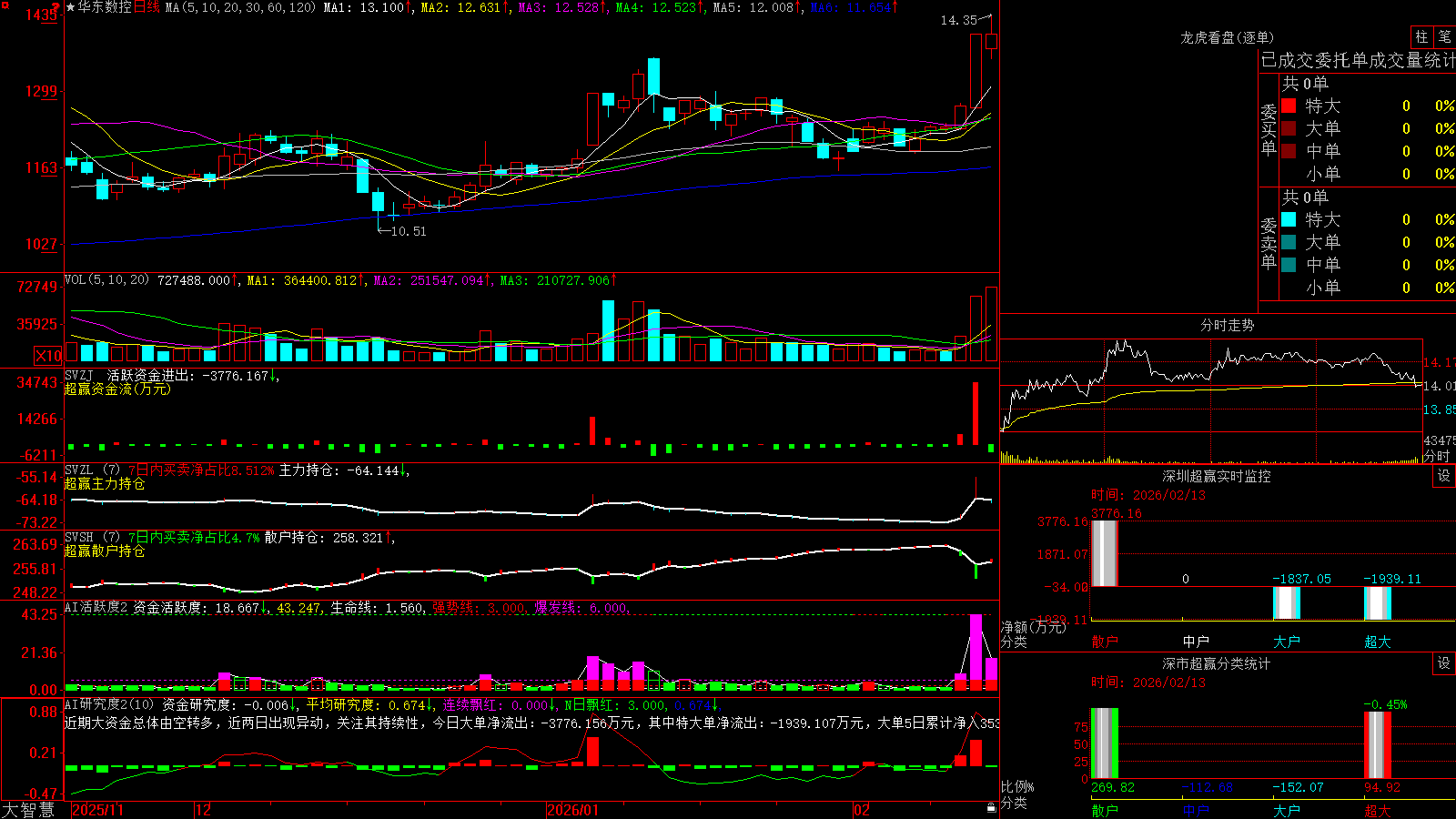The width and height of the screenshot is (1456, 819).
Task: Click the 柱 button in 龙虎看盘 panel
Action: tap(1421, 37)
